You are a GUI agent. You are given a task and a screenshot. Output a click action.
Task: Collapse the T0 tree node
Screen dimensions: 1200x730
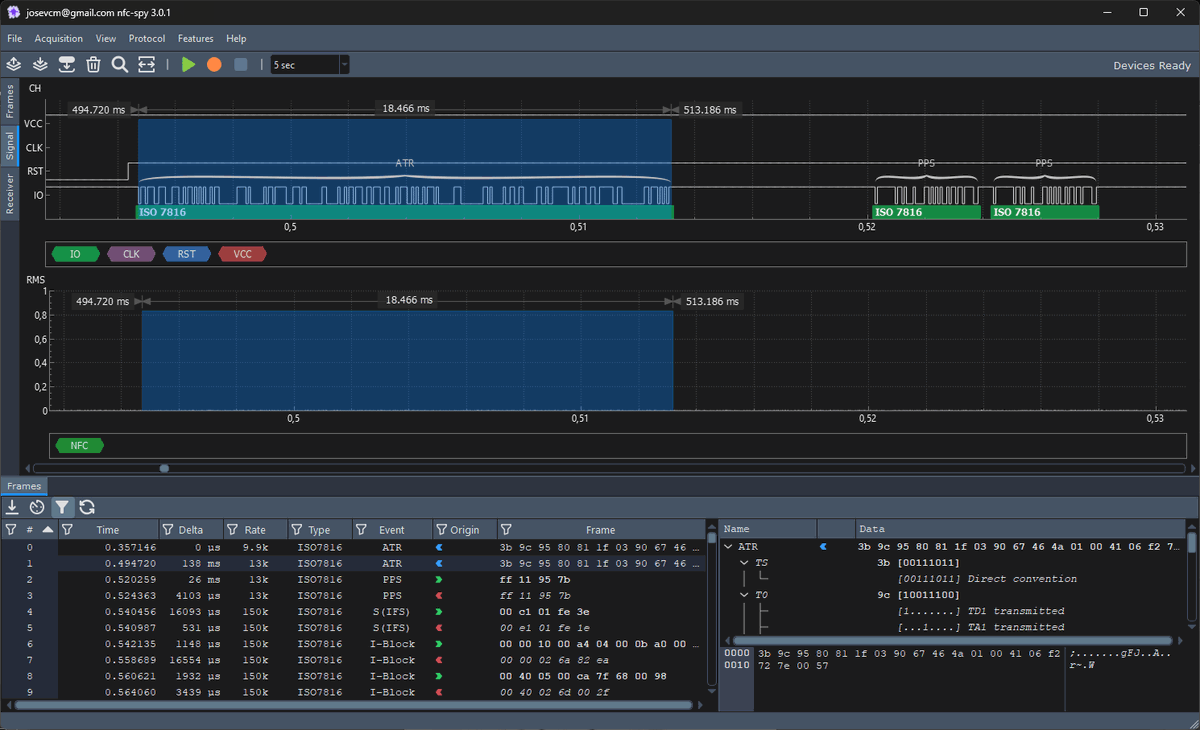(x=744, y=595)
